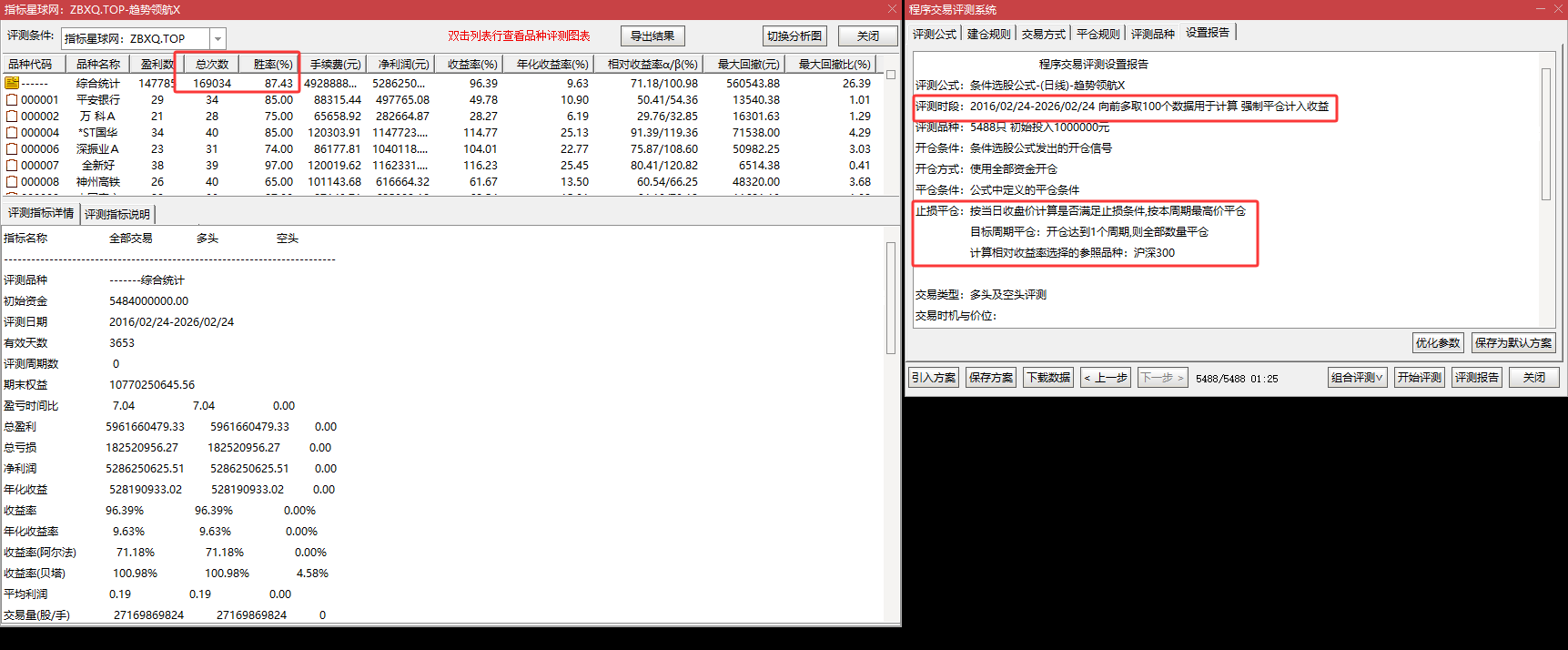The image size is (1568, 650).
Task: Sort by the 盈利数 column header
Action: click(157, 65)
